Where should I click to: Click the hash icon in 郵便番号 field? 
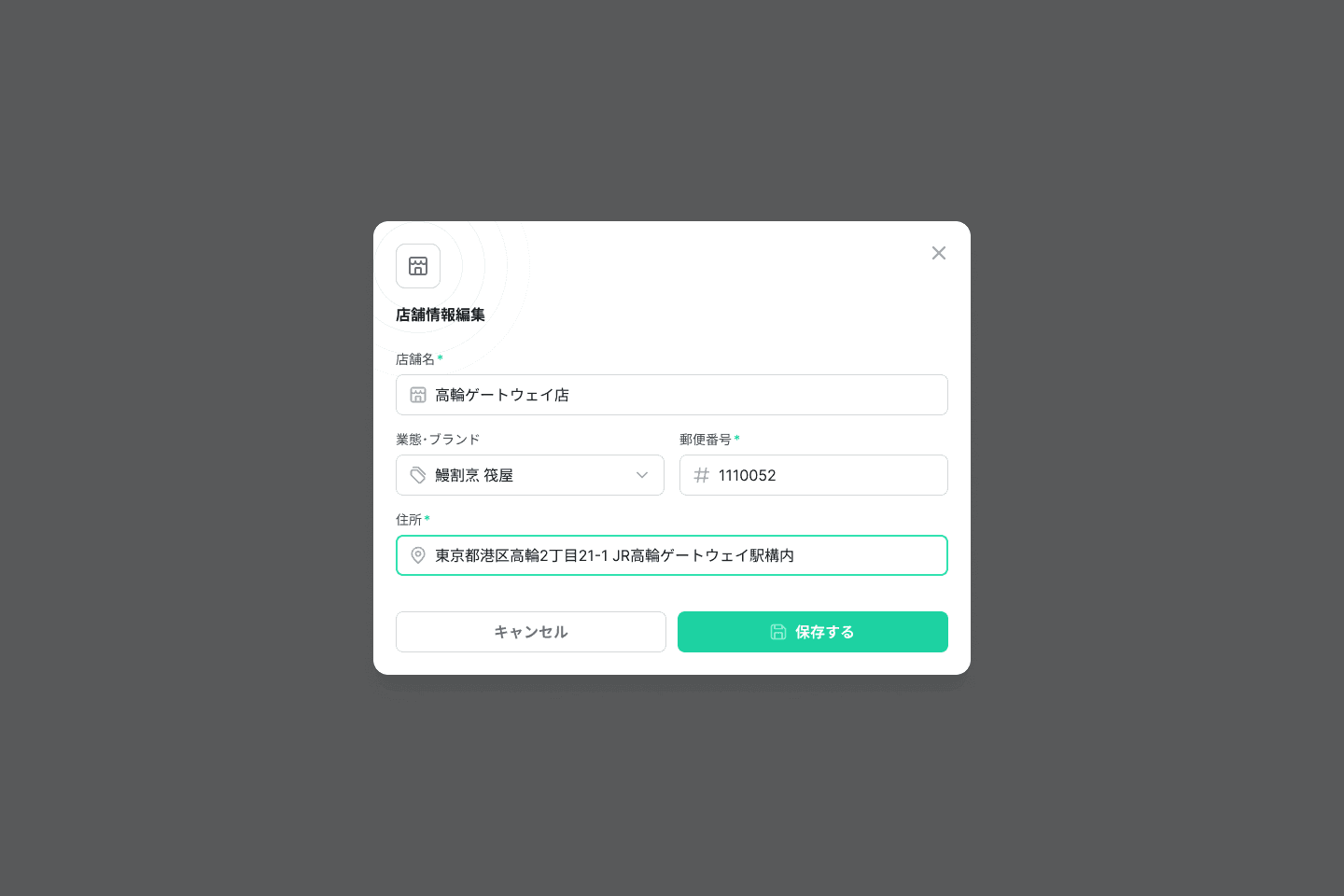pos(702,475)
